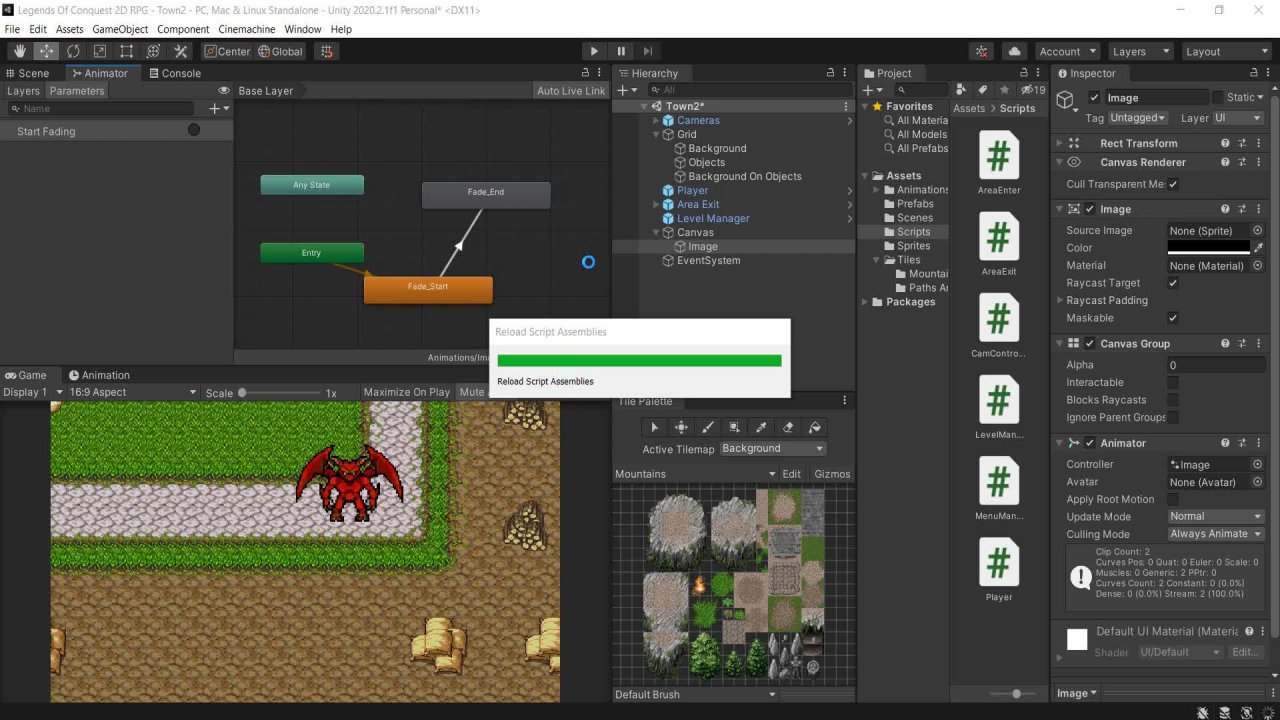1280x720 pixels.
Task: Select the Rect Transform tool
Action: click(x=127, y=51)
